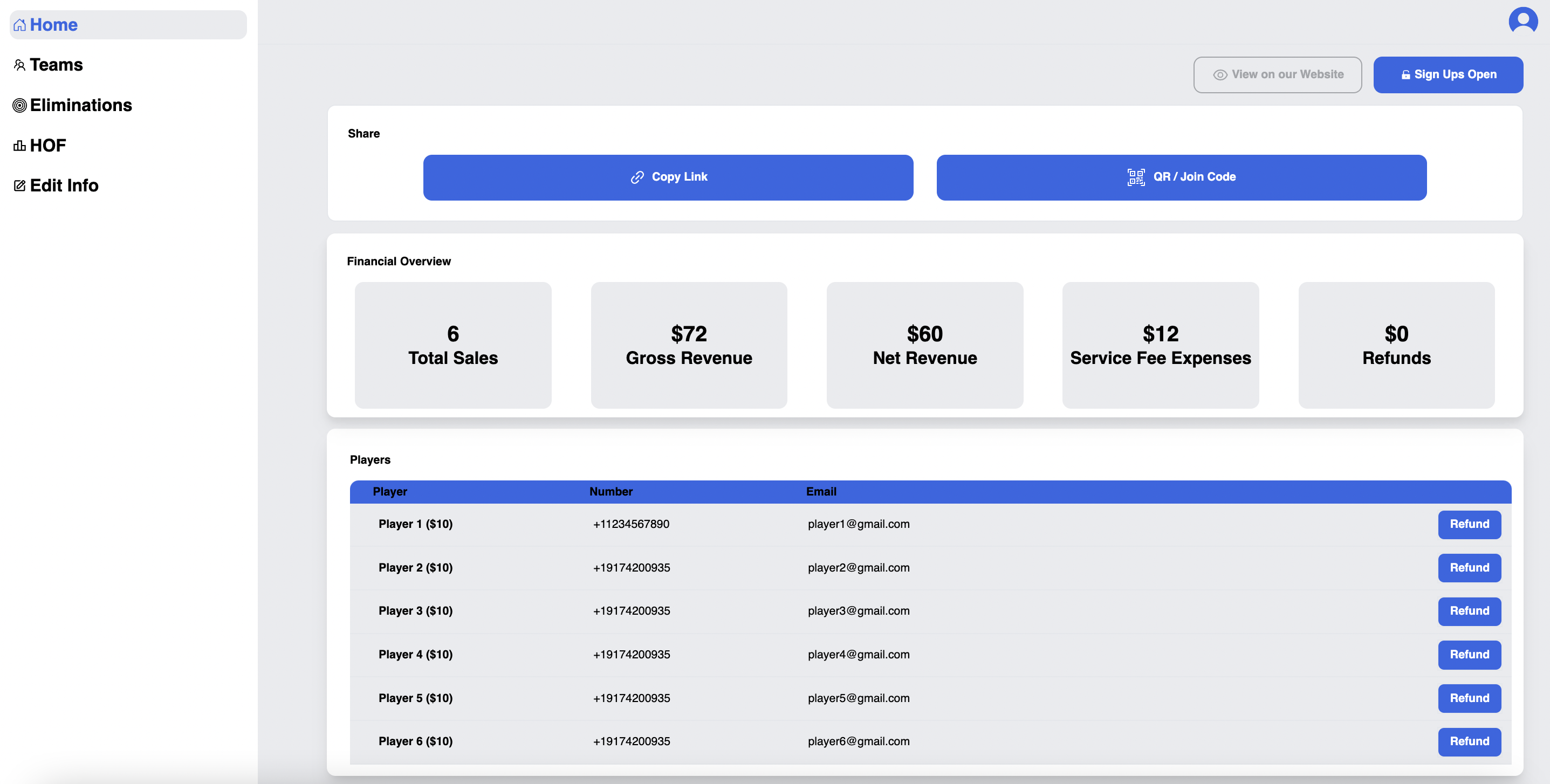
Task: Click the Email column header
Action: tap(821, 492)
